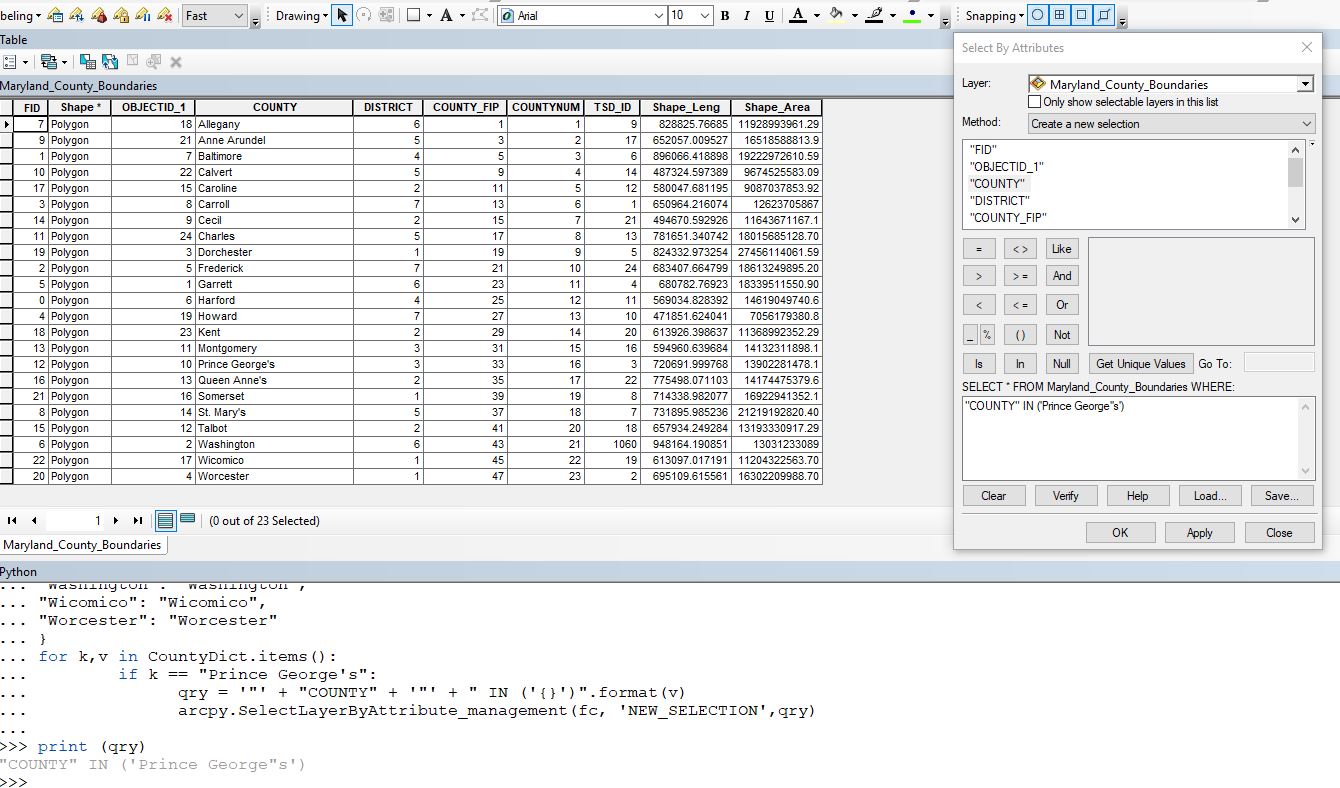Click the Zoom to Selected Elements icon
Screen dimensions: 1340x788
click(387, 16)
